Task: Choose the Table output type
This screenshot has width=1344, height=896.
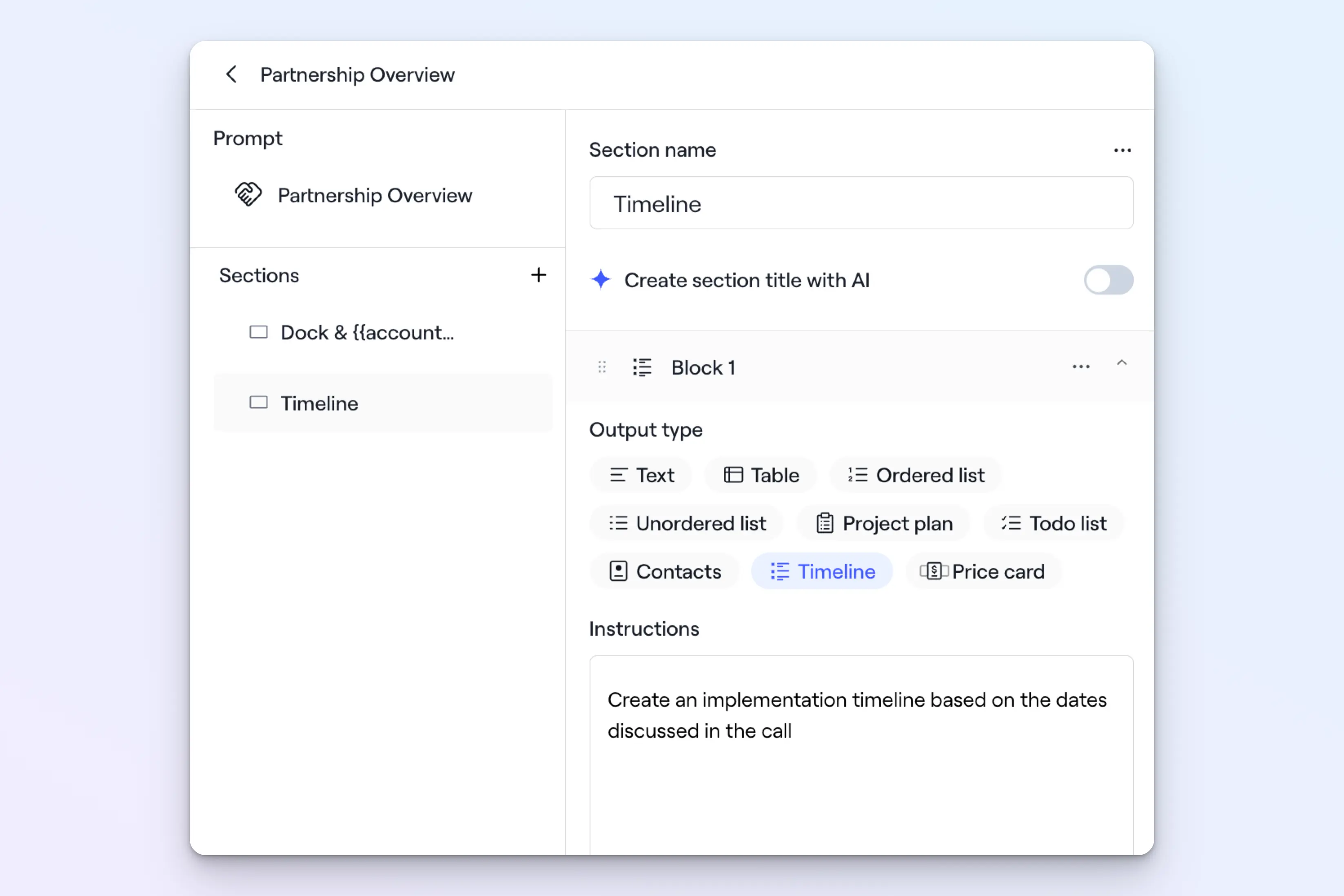Action: click(x=761, y=475)
